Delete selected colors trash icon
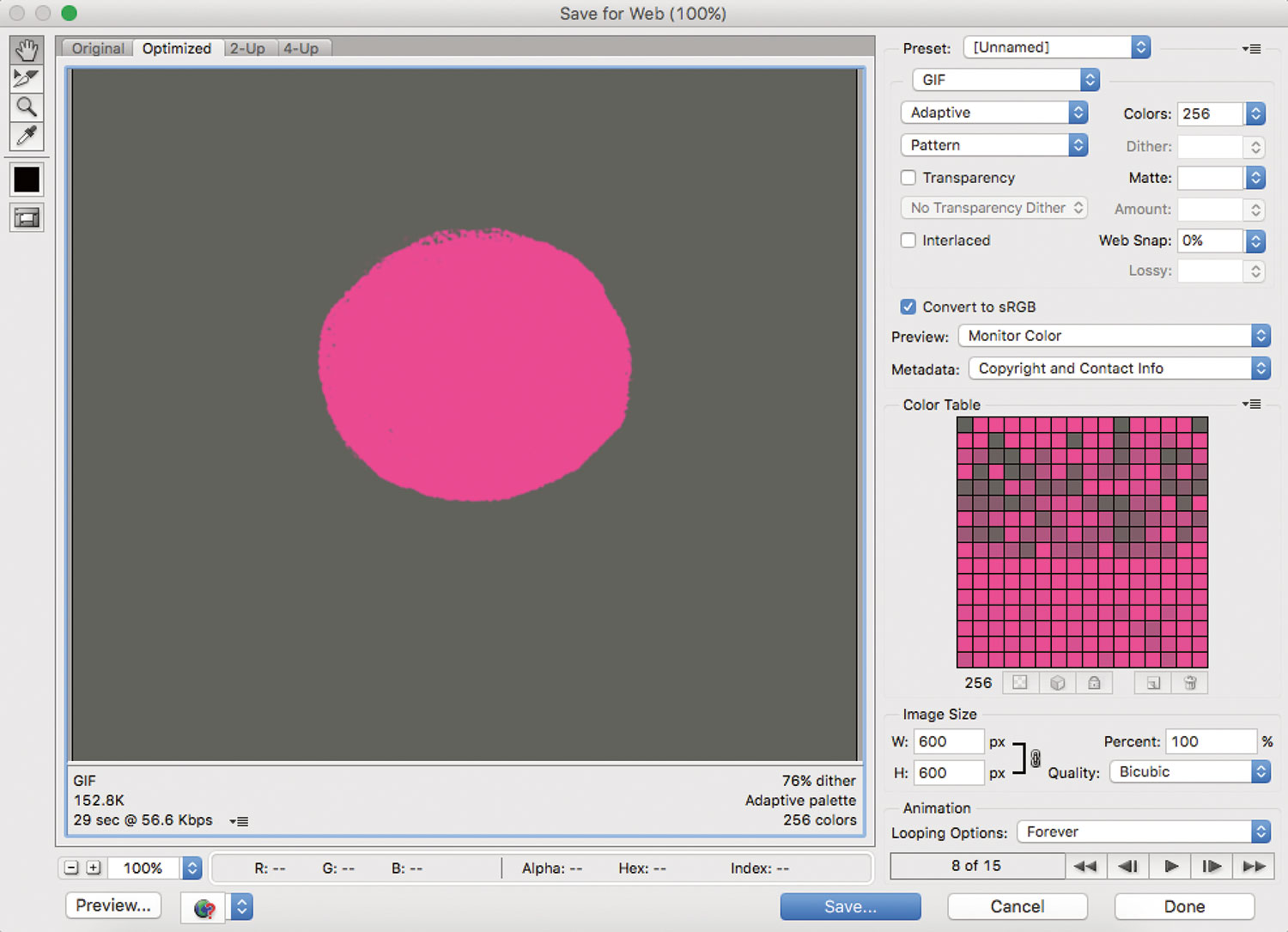 click(x=1190, y=683)
